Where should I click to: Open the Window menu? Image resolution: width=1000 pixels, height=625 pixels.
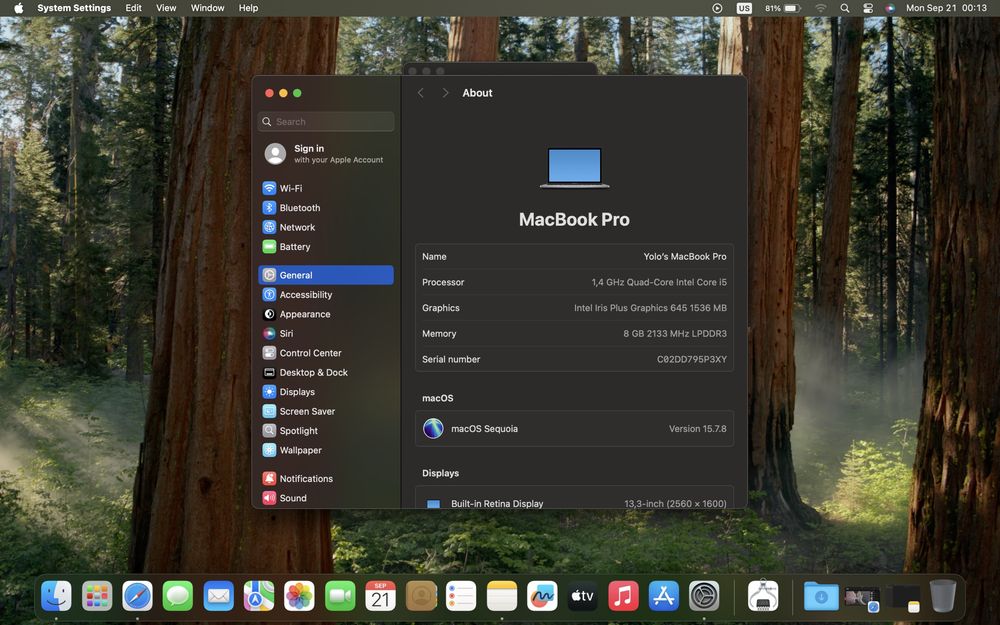(207, 8)
